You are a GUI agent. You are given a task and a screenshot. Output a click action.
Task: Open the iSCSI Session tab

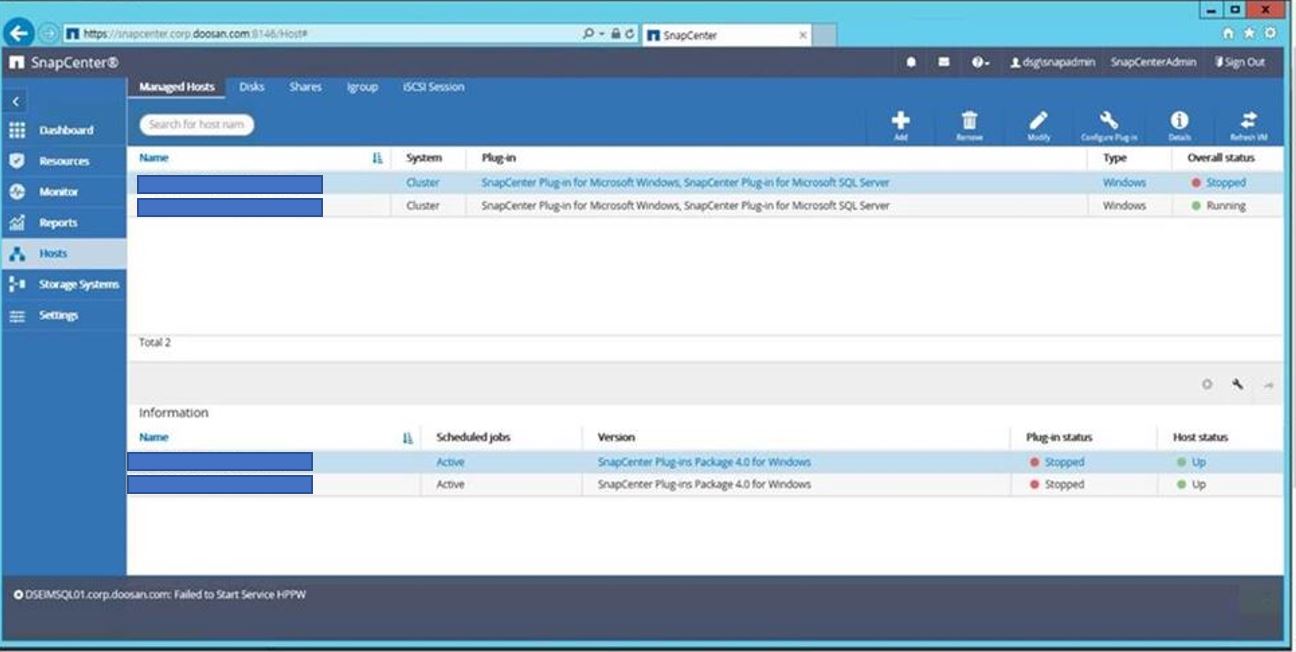pos(433,87)
